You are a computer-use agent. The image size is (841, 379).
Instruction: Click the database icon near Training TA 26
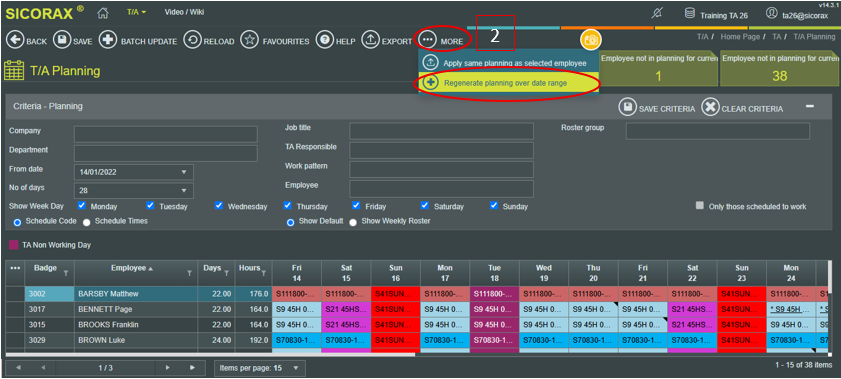pos(690,13)
